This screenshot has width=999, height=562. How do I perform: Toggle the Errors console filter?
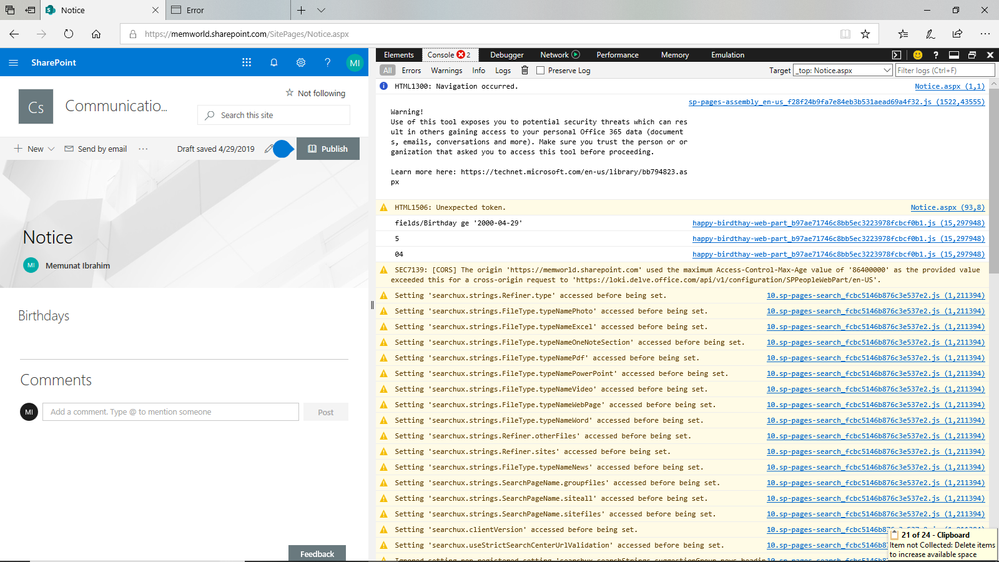click(x=411, y=71)
